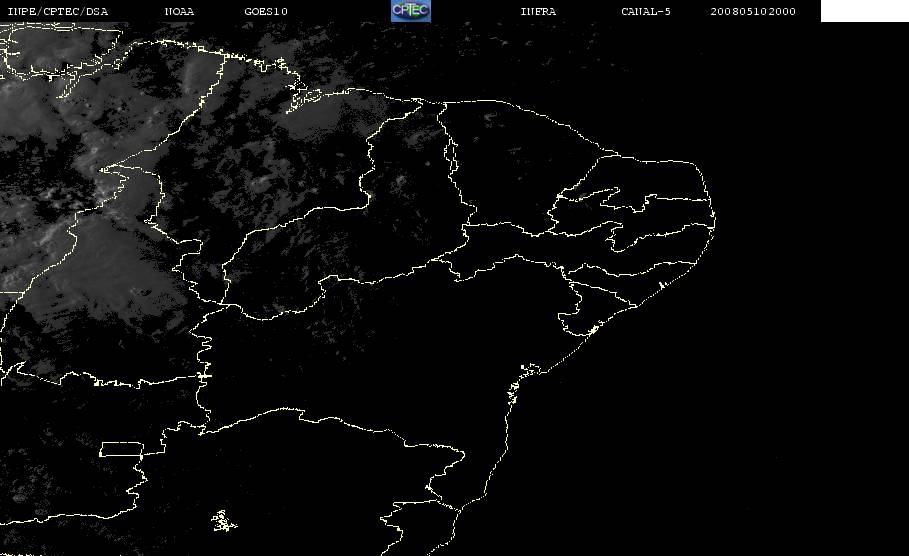Screen dimensions: 909x556
Task: Click the INFRA channel type label
Action: 538,12
